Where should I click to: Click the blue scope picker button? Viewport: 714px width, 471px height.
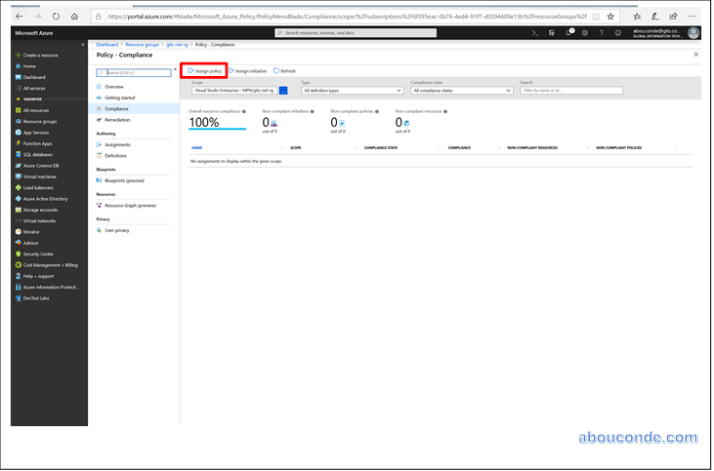click(x=282, y=90)
